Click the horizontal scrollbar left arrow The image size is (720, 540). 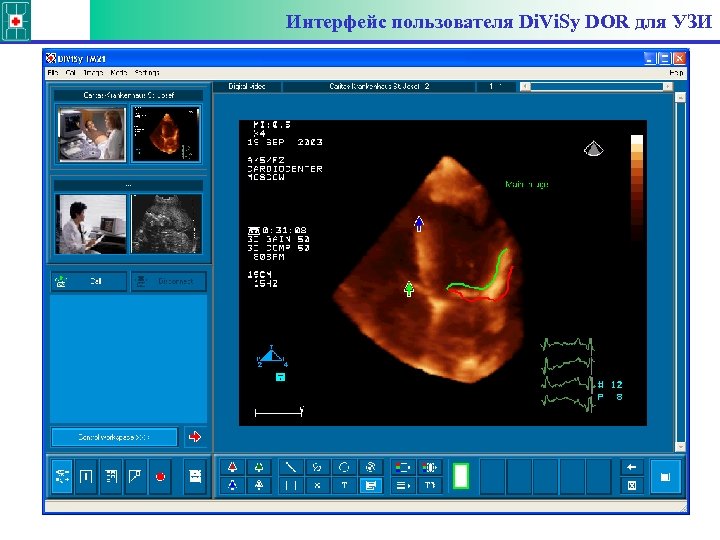coord(526,86)
